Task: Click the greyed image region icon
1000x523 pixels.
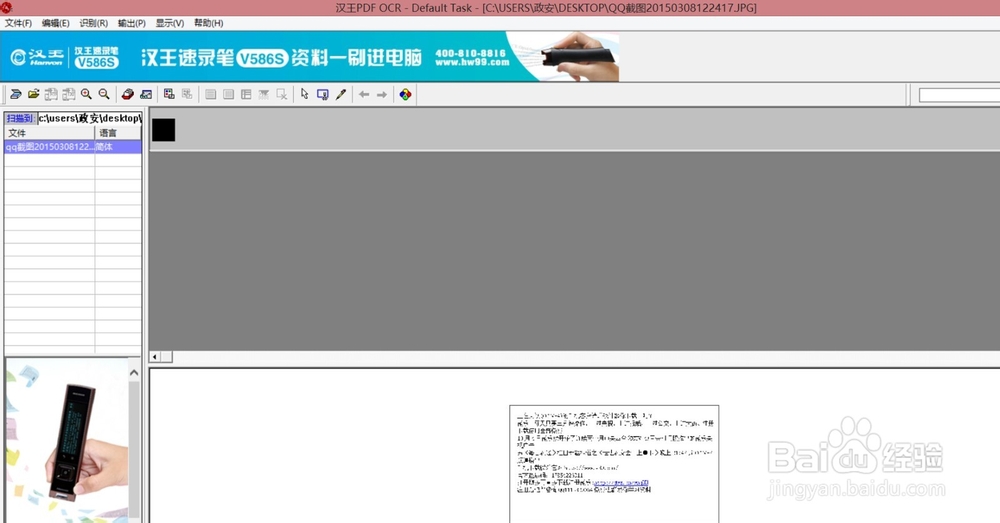Action: point(228,94)
